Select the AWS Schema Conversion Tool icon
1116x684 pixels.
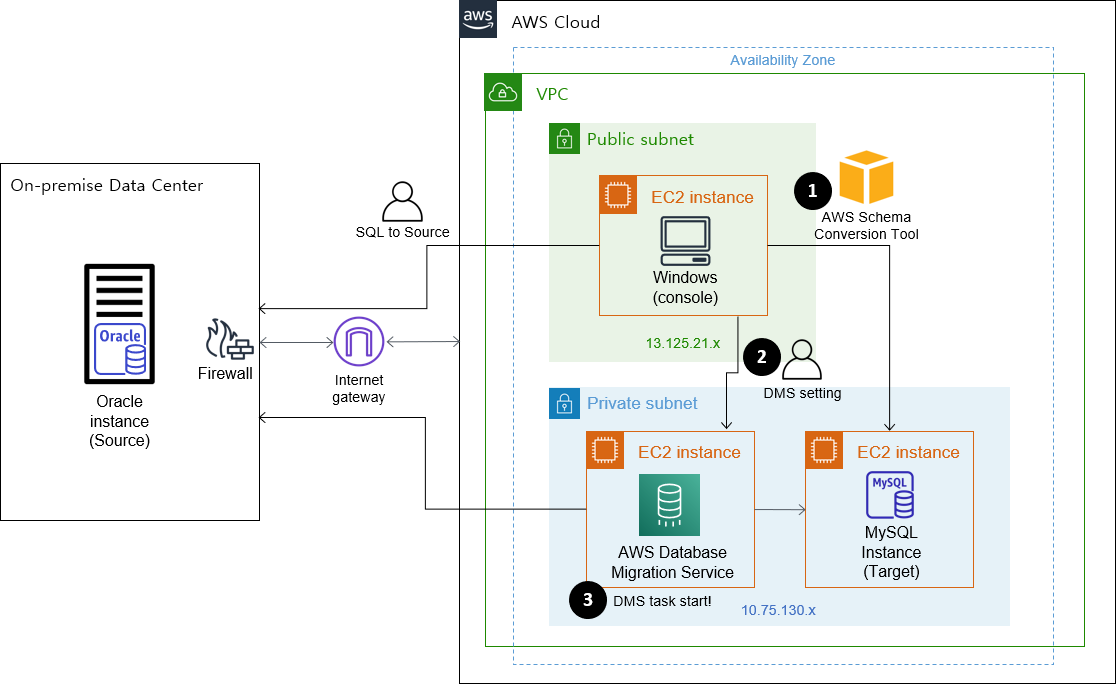point(866,177)
